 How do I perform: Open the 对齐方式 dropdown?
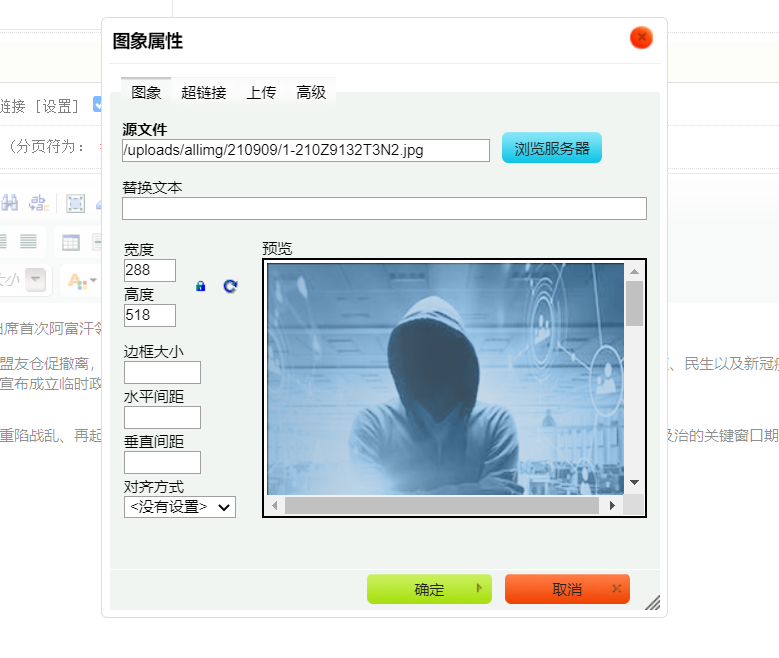(x=179, y=507)
